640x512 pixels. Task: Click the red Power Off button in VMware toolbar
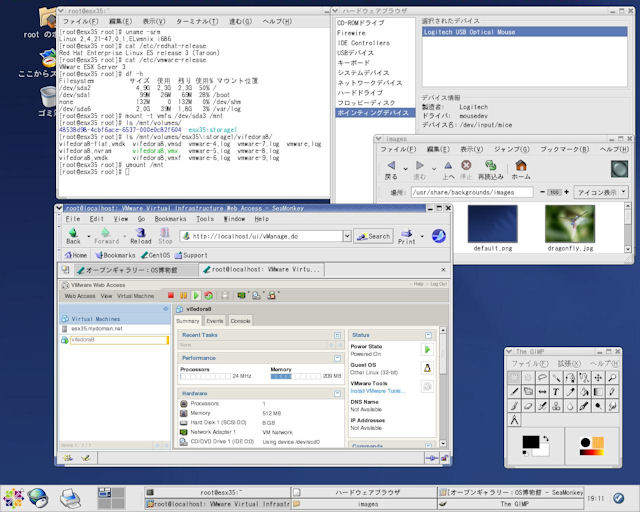[171, 295]
